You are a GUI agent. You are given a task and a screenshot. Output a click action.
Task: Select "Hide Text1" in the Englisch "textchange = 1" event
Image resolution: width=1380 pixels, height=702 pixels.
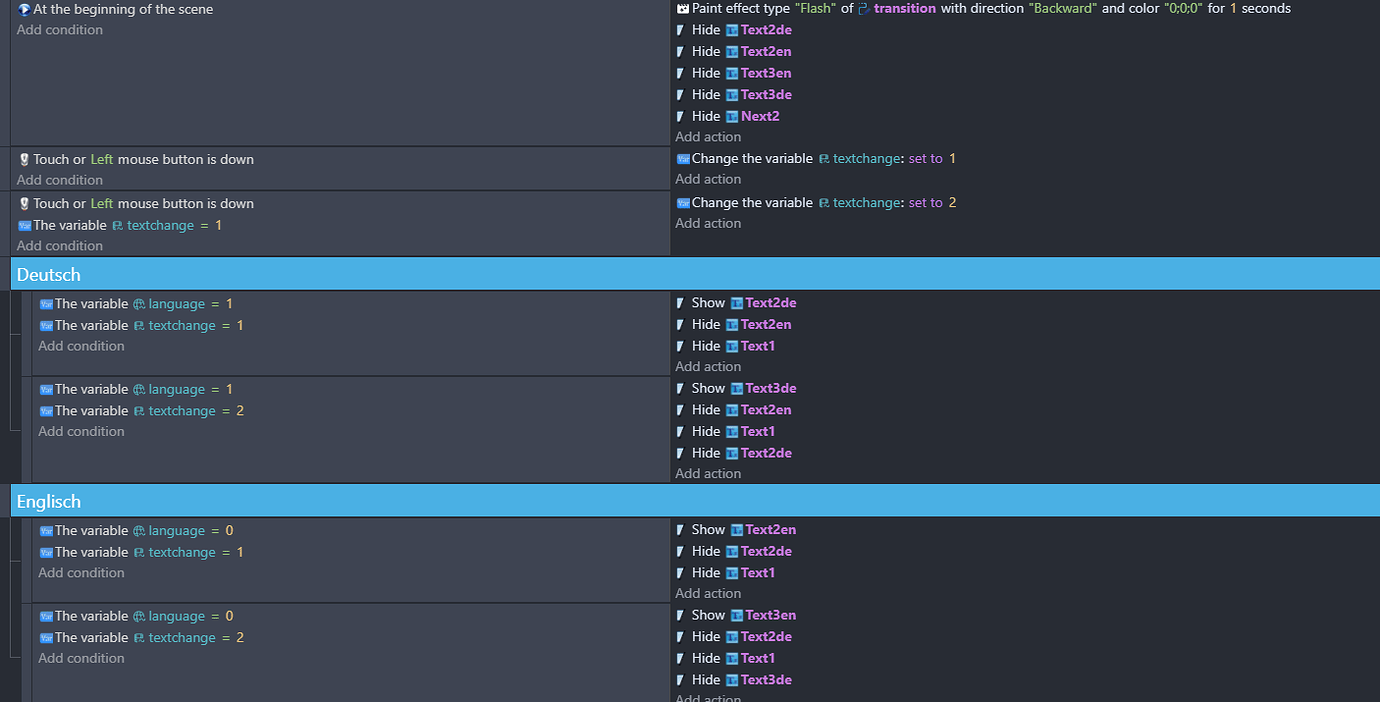pos(726,573)
